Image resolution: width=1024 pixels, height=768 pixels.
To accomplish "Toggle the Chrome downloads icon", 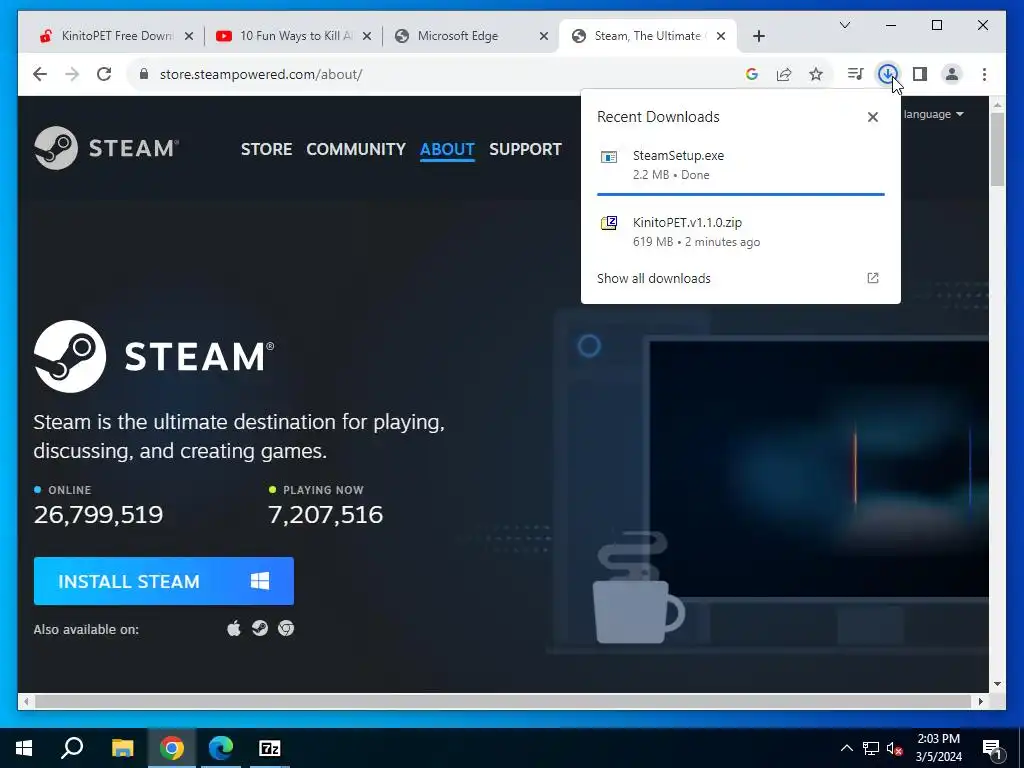I will tap(887, 74).
